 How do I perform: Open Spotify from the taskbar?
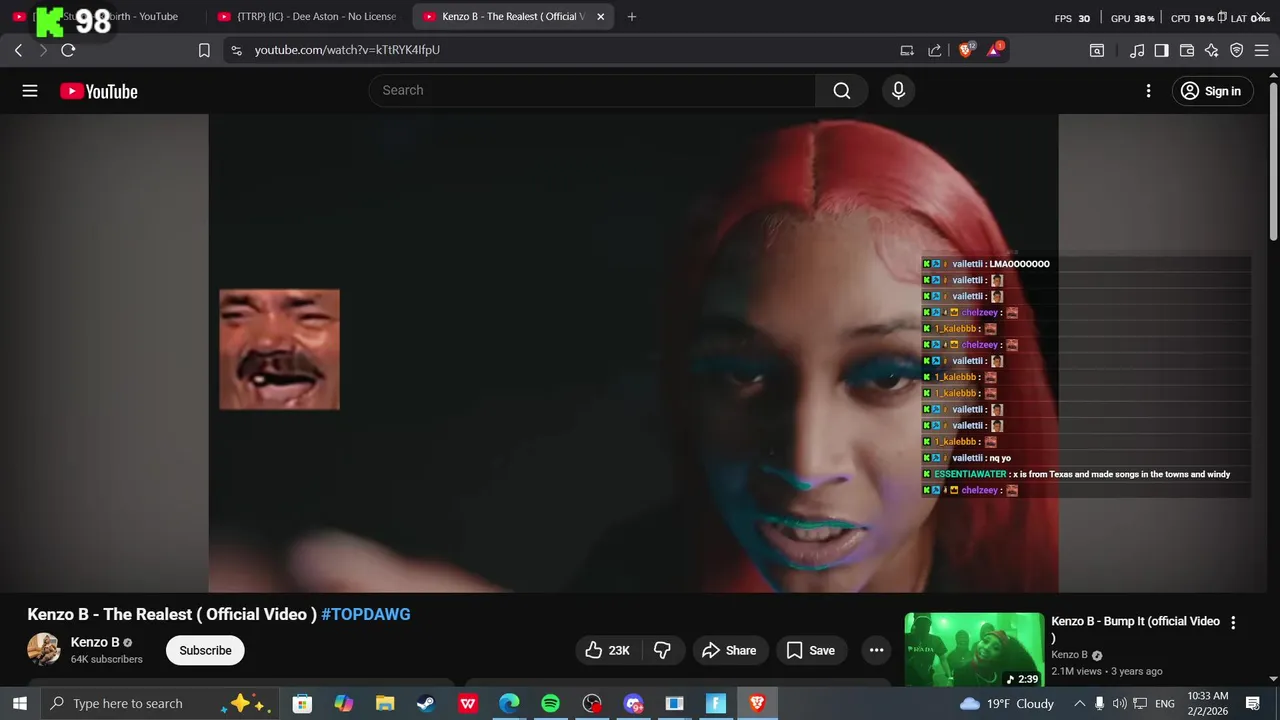pos(550,703)
